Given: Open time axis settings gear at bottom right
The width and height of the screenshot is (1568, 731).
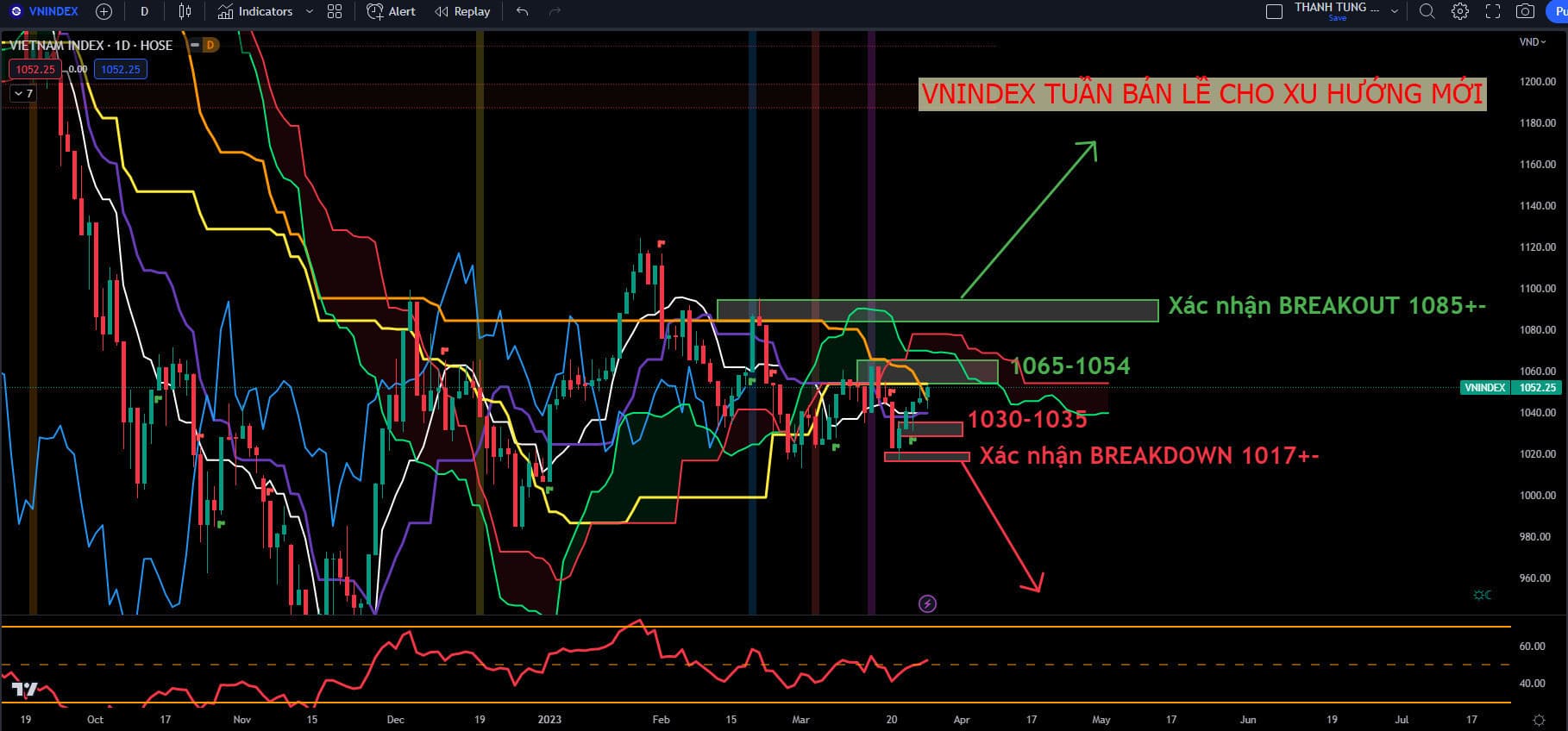Looking at the screenshot, I should [x=1539, y=720].
